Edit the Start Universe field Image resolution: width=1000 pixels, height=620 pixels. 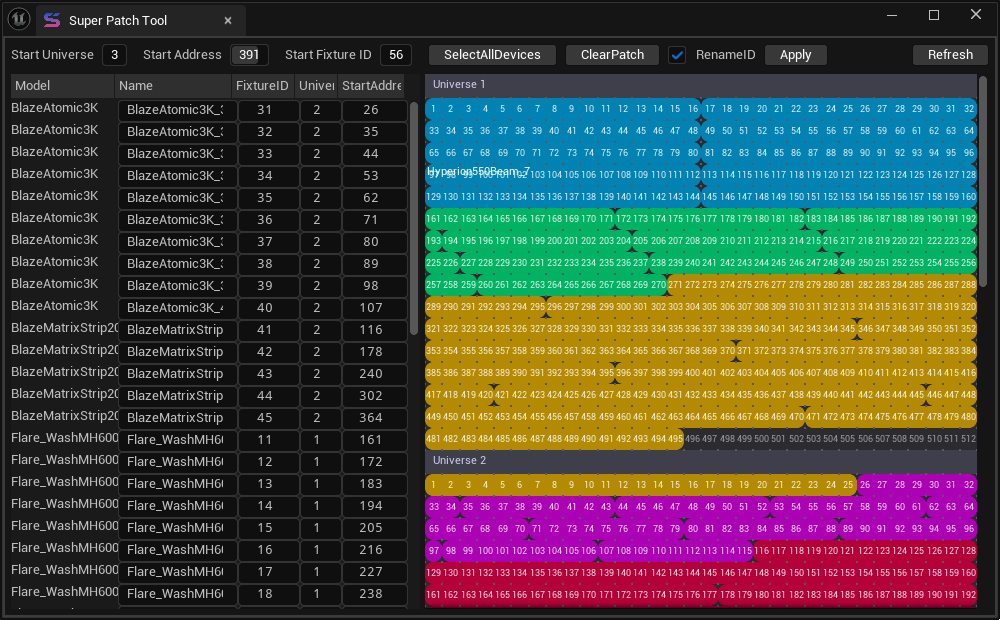(x=114, y=55)
